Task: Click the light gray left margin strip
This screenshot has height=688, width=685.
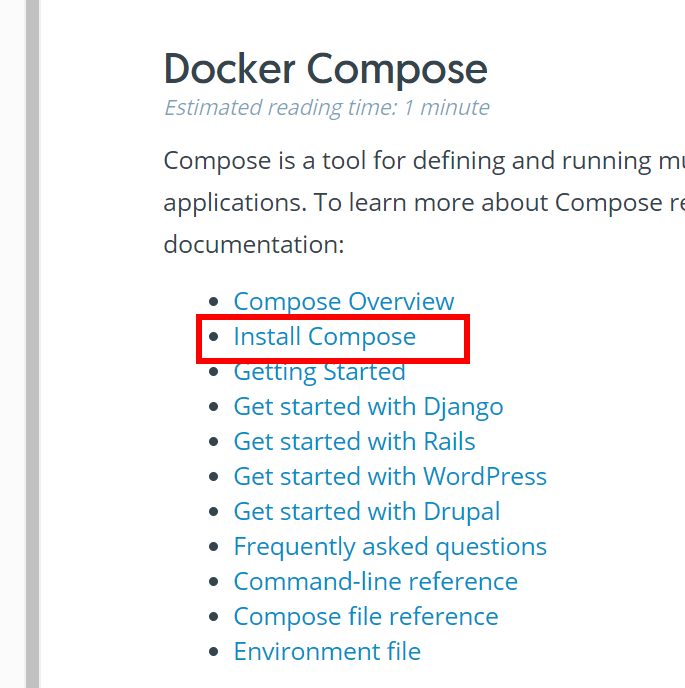Action: coord(13,344)
